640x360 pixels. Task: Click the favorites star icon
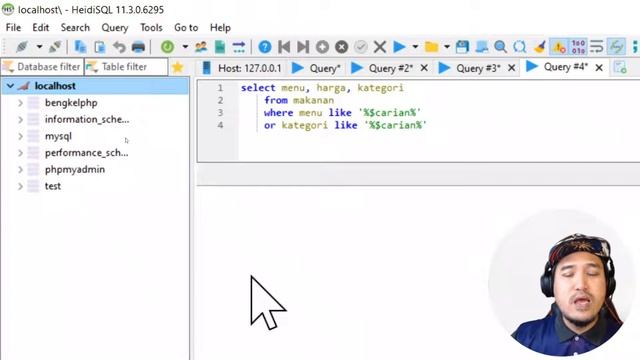[x=178, y=67]
